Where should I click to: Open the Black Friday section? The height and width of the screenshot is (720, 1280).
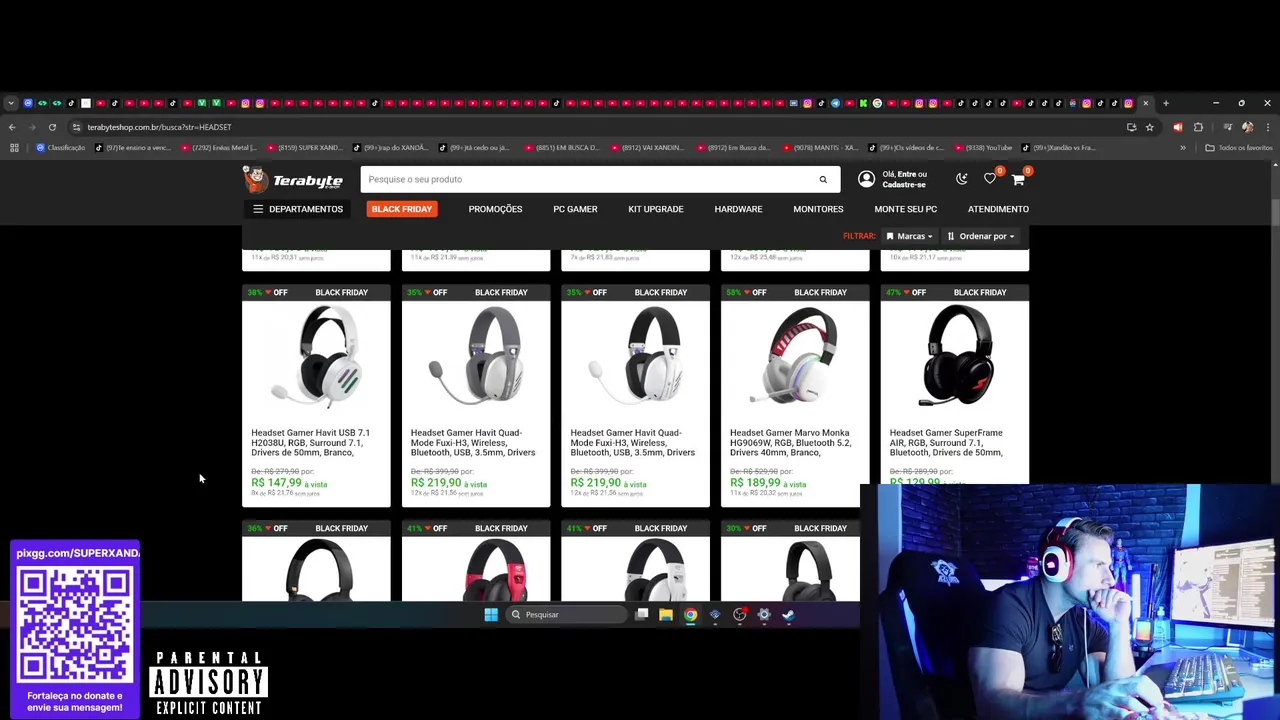point(402,209)
